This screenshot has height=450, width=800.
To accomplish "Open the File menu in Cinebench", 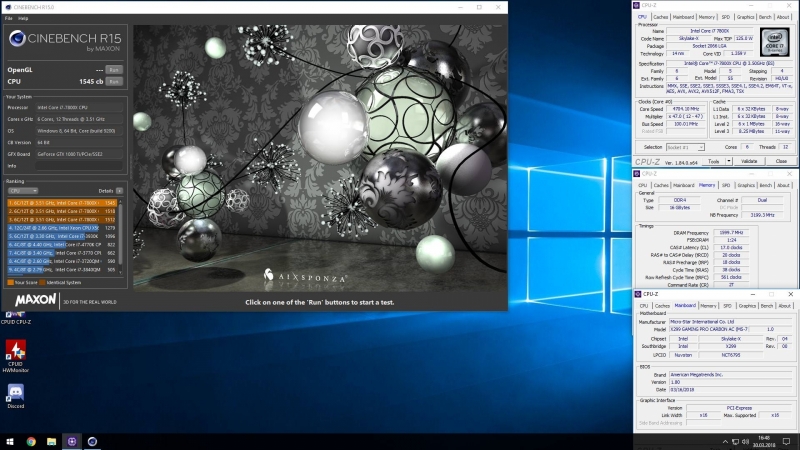I will coord(9,18).
